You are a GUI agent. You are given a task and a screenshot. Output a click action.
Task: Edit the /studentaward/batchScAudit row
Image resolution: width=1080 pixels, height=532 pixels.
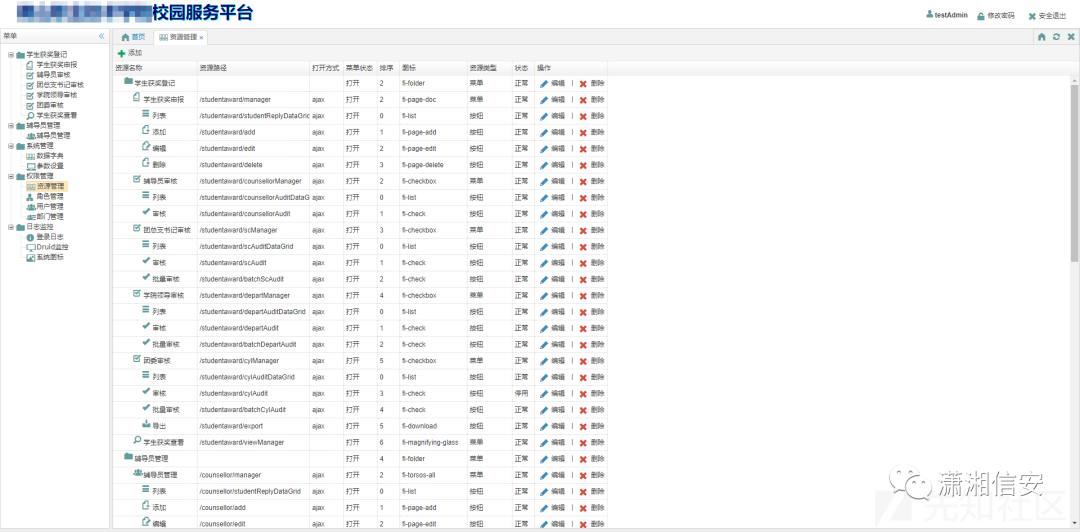pyautogui.click(x=552, y=279)
